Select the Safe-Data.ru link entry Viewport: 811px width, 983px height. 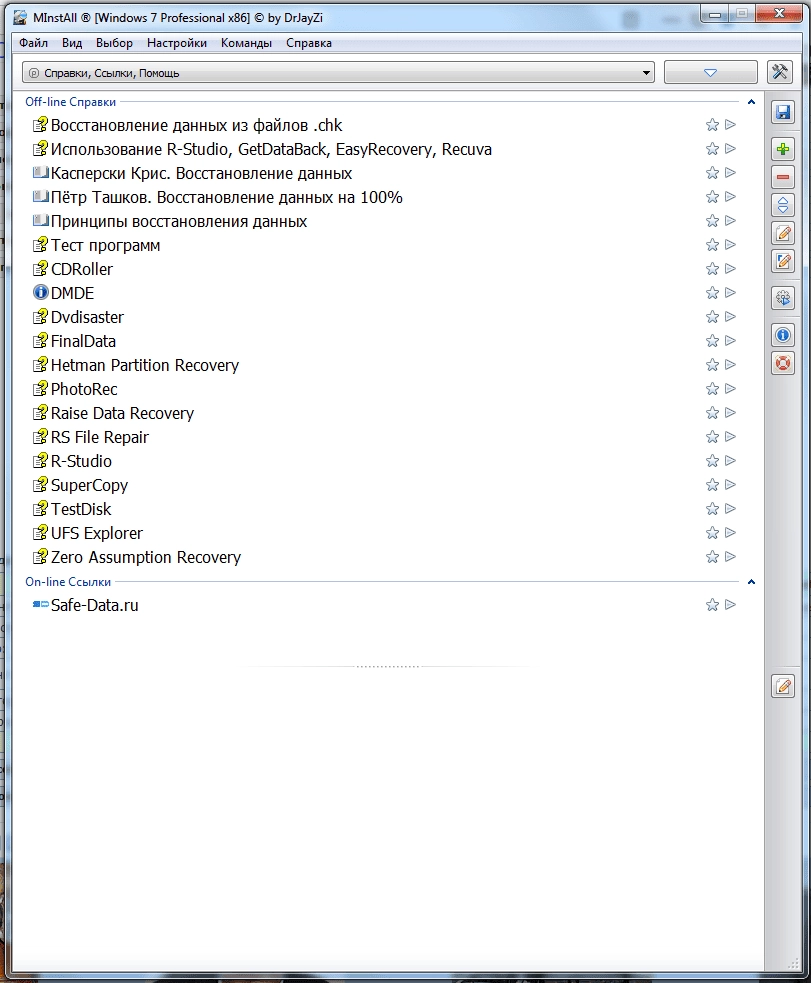point(95,605)
